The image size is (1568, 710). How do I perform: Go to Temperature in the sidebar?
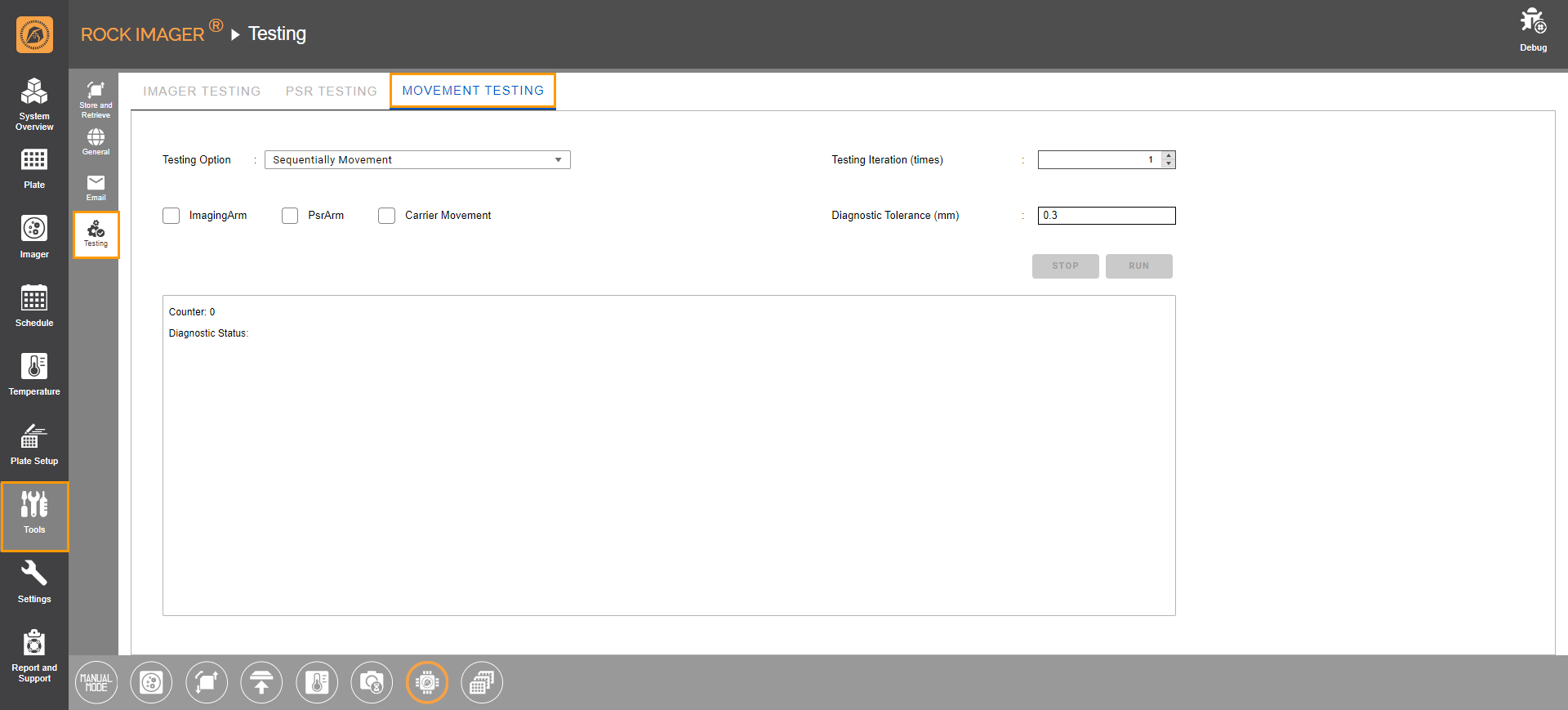[x=34, y=374]
